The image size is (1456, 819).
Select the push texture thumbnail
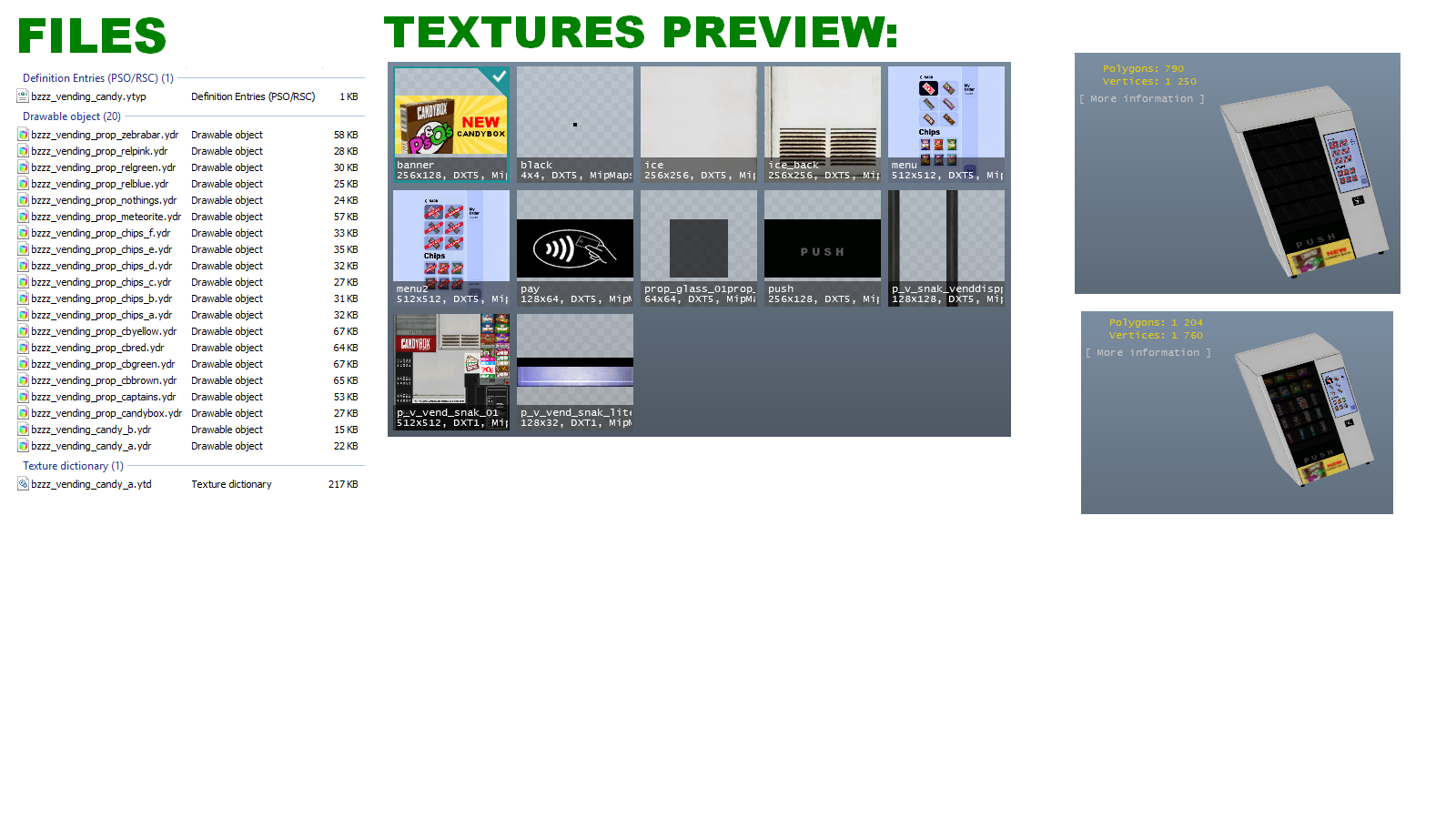click(x=823, y=248)
